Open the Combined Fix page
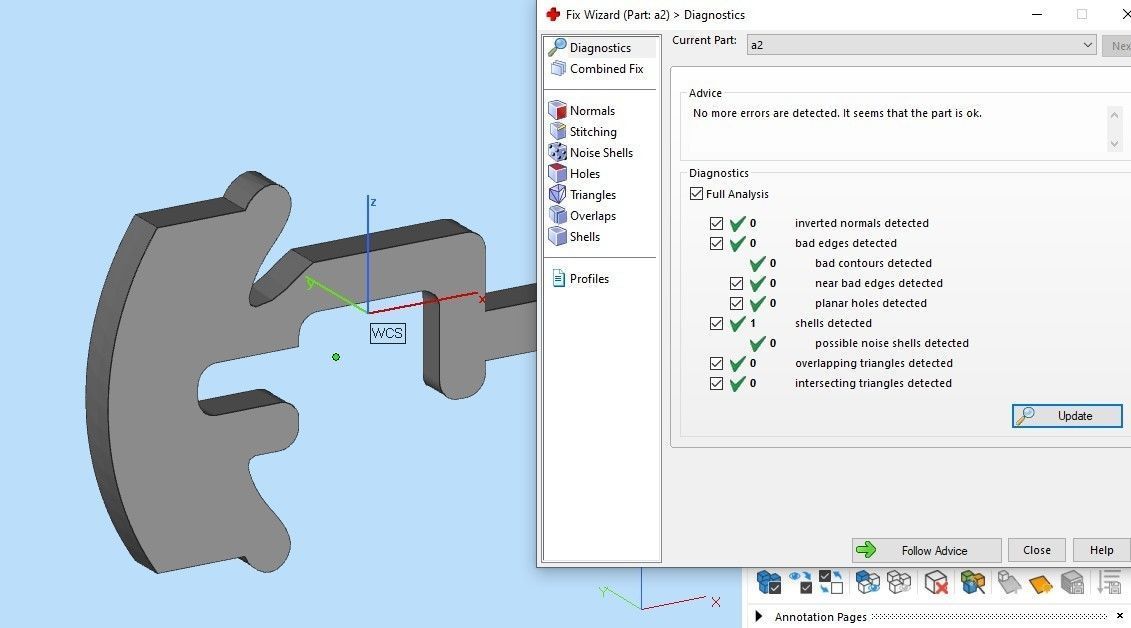Viewport: 1131px width, 628px height. click(x=606, y=68)
